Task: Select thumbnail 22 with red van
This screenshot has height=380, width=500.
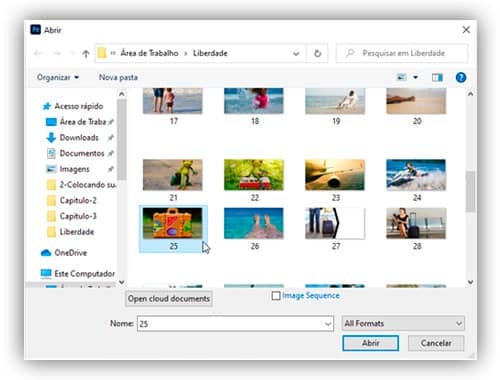Action: coord(254,175)
